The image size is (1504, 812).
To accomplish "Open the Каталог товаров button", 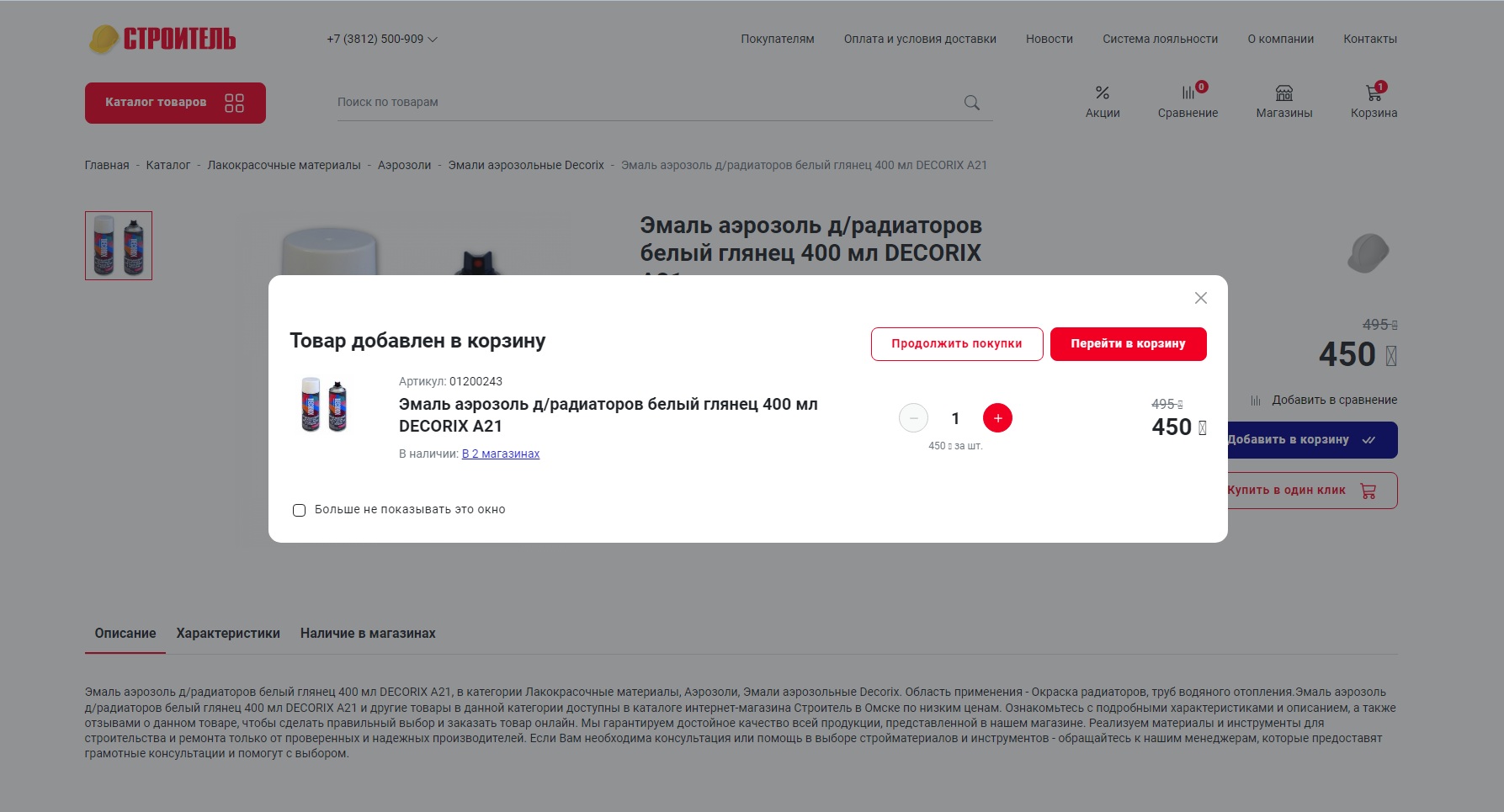I will pyautogui.click(x=175, y=103).
